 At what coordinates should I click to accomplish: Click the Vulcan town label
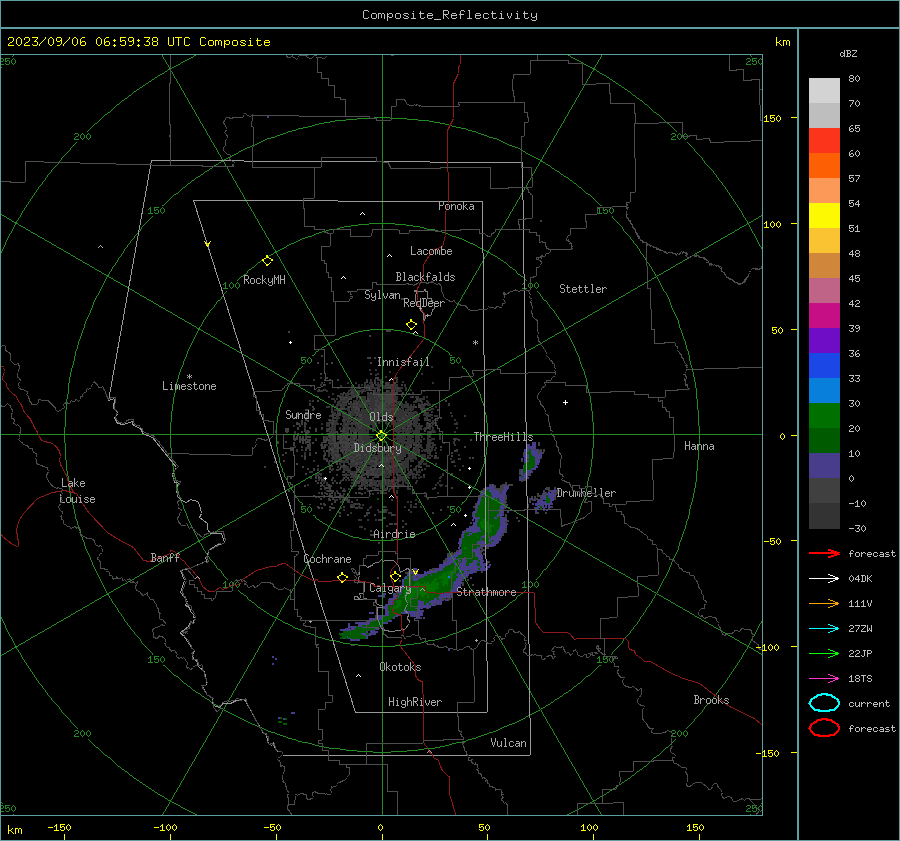tap(509, 743)
